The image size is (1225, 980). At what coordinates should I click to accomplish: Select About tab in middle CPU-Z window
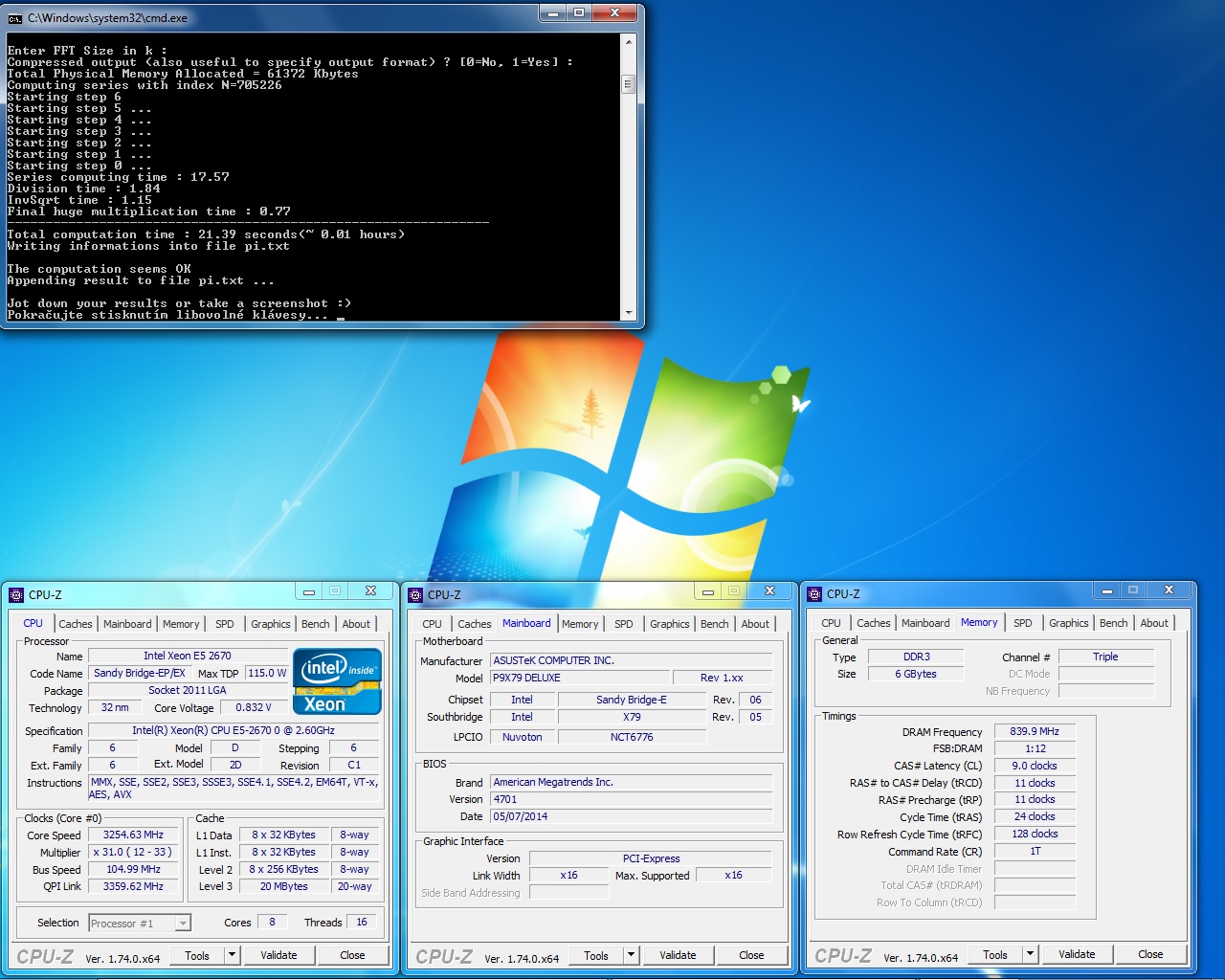[755, 624]
